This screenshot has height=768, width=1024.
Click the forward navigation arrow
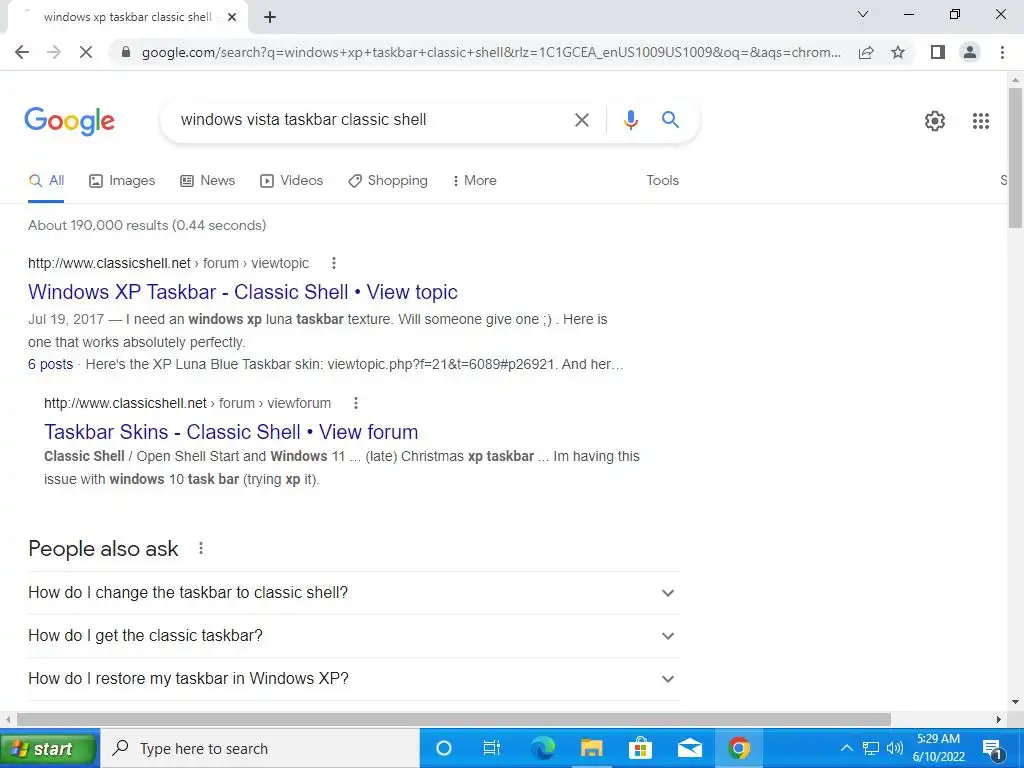[x=54, y=52]
